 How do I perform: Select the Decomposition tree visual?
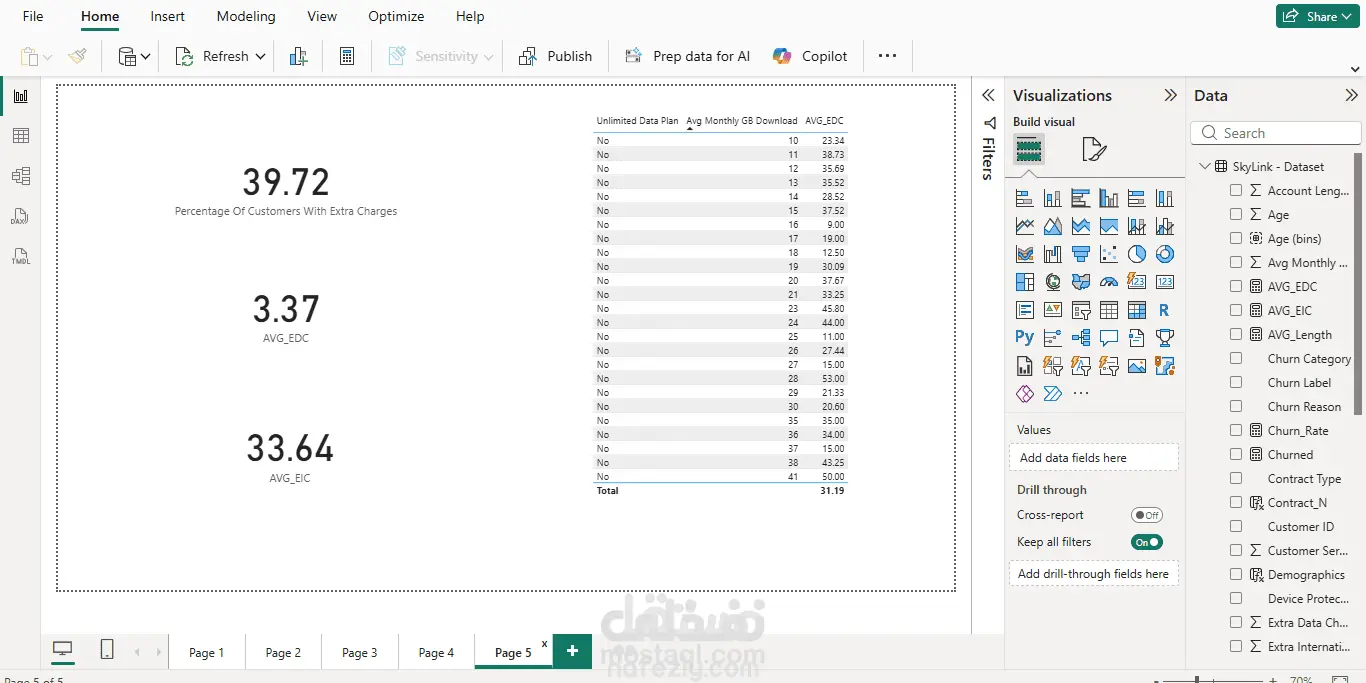click(x=1080, y=338)
